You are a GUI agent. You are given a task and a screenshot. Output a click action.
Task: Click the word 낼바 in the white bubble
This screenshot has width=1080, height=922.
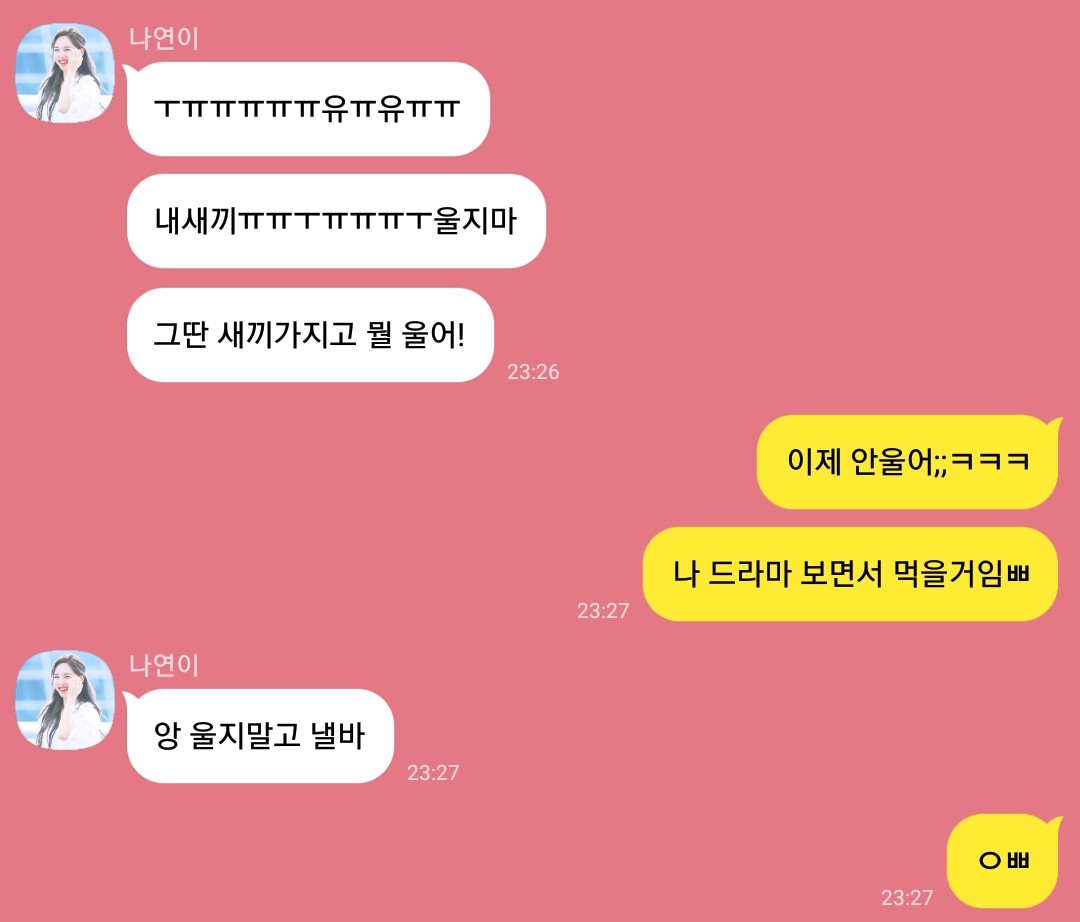click(337, 735)
